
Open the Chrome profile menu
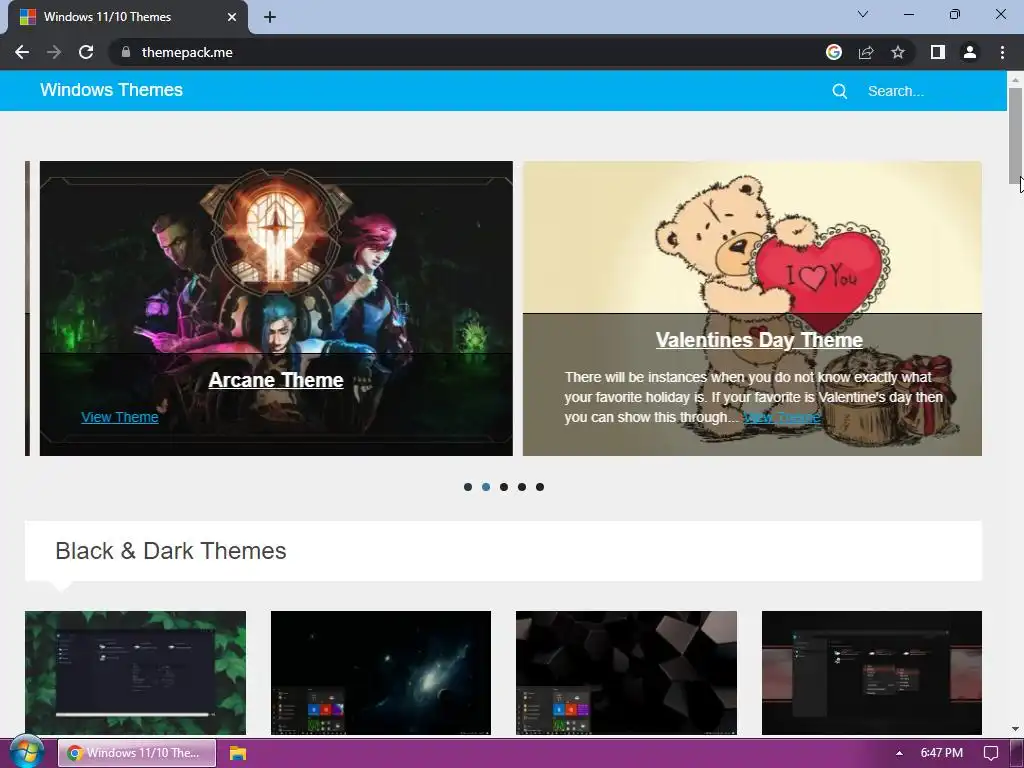tap(970, 52)
